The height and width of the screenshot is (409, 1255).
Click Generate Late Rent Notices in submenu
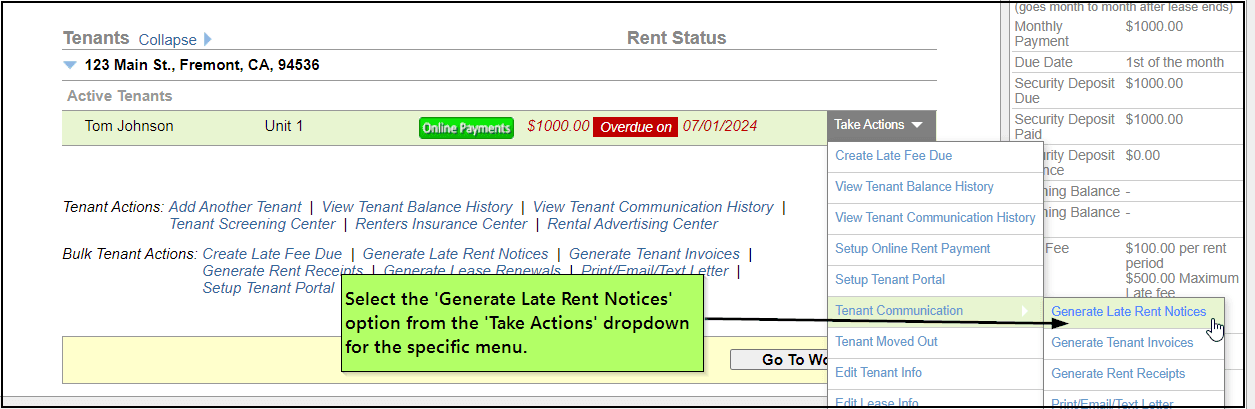coord(1128,312)
